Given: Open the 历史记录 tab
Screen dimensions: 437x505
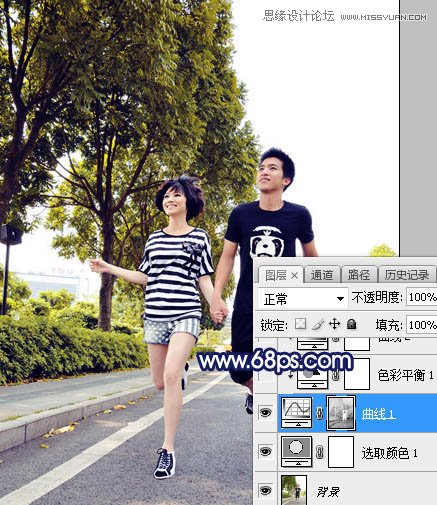Looking at the screenshot, I should (x=407, y=275).
